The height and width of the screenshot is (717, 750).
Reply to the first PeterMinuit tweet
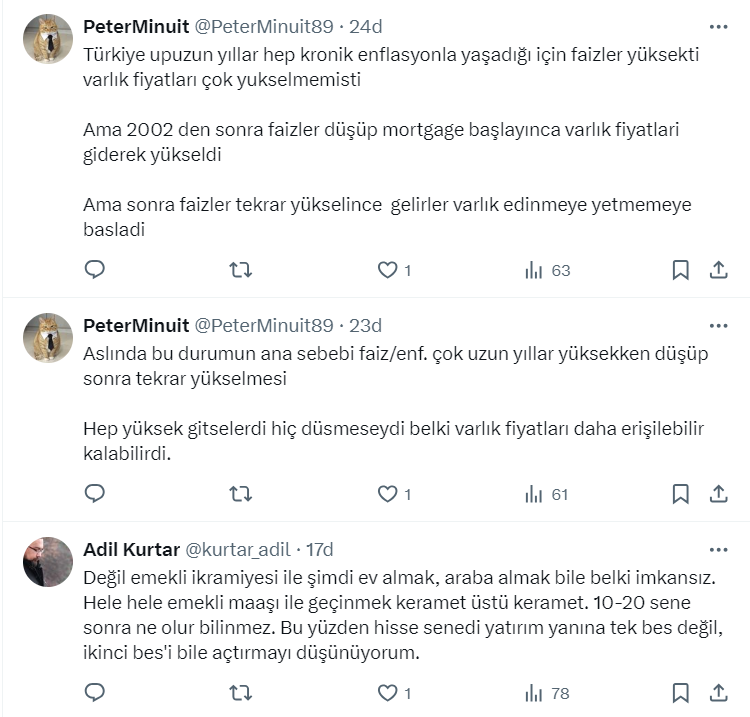(95, 270)
